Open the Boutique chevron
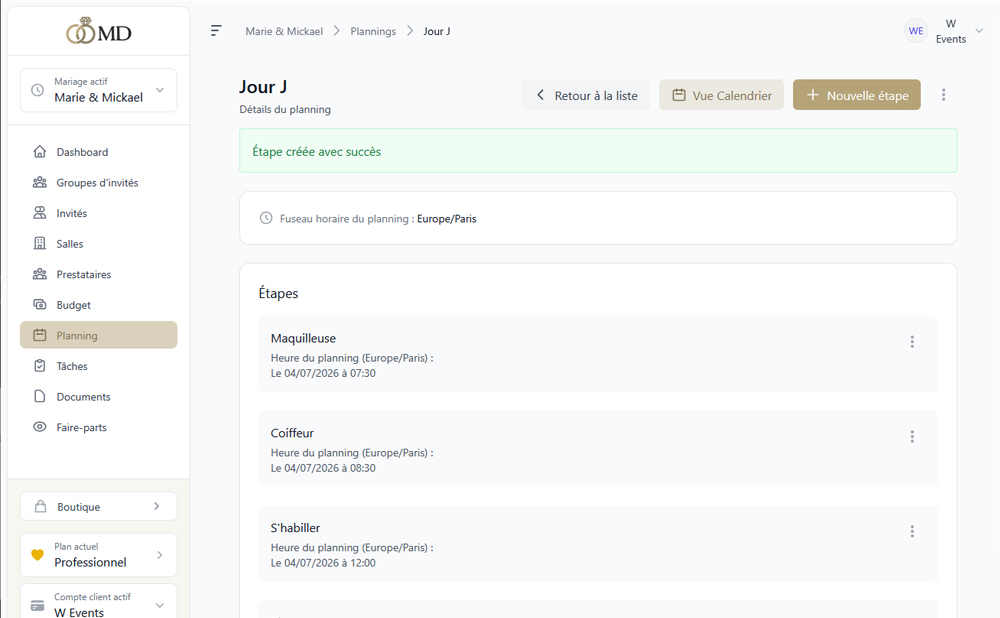 [x=157, y=506]
